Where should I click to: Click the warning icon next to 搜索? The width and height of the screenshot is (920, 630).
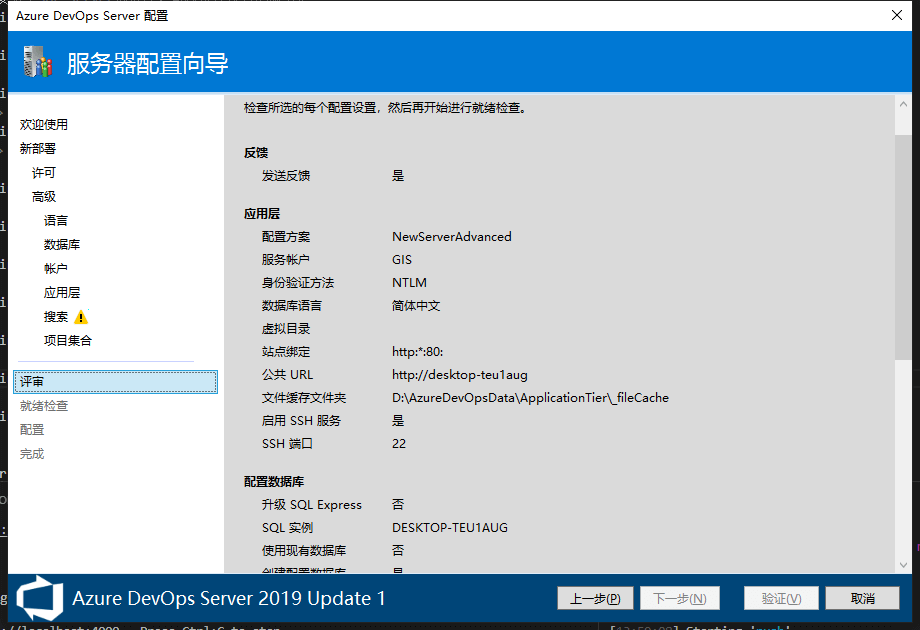pyautogui.click(x=82, y=317)
